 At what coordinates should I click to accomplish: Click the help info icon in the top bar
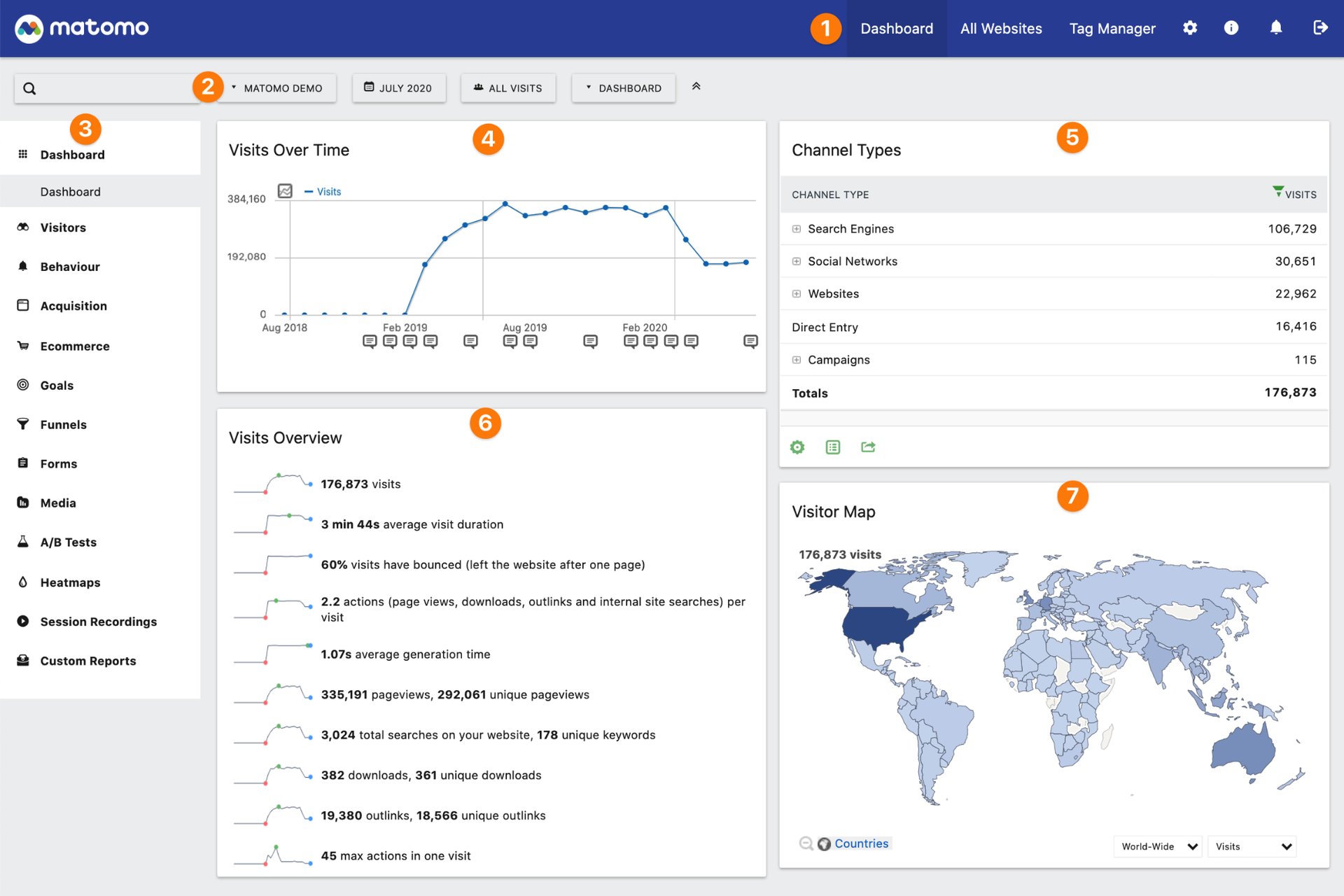coord(1232,27)
